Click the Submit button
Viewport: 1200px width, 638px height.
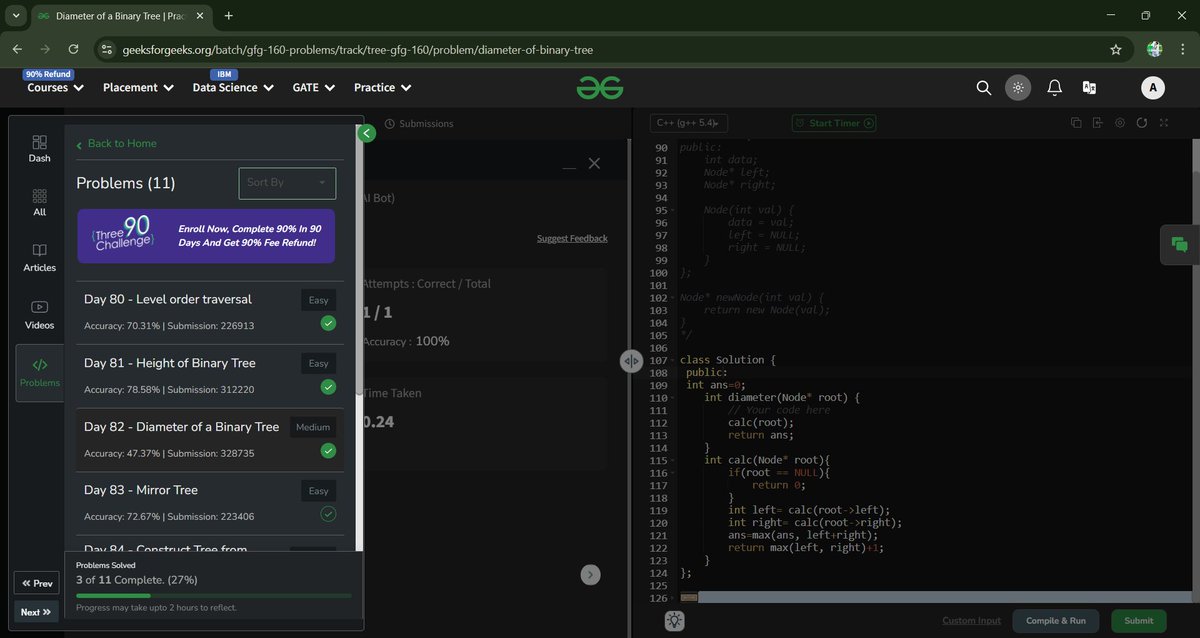click(x=1138, y=621)
